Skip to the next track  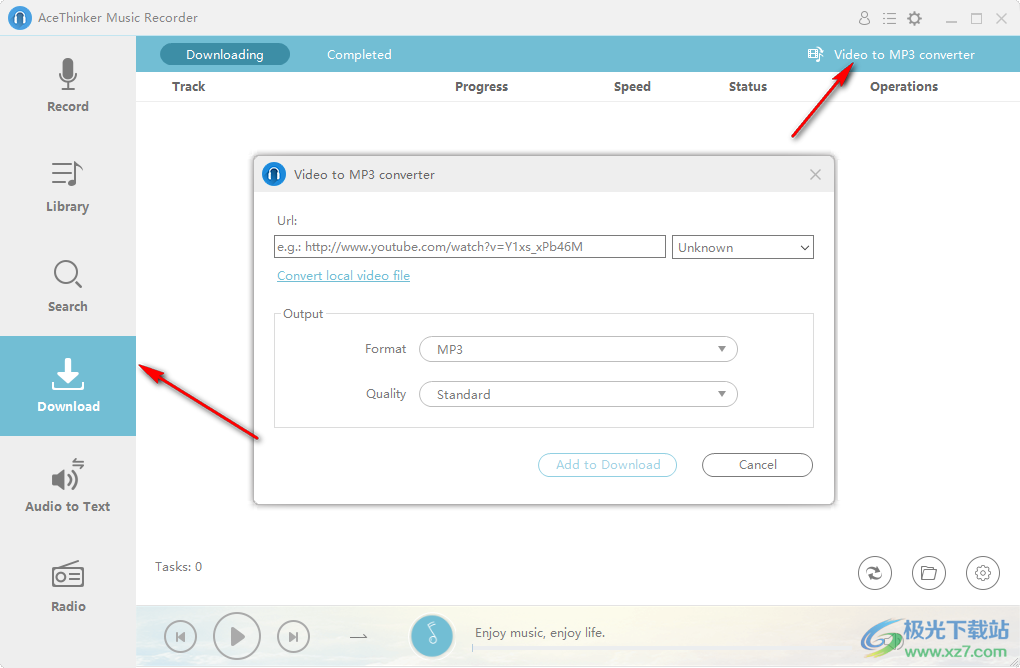pyautogui.click(x=293, y=635)
